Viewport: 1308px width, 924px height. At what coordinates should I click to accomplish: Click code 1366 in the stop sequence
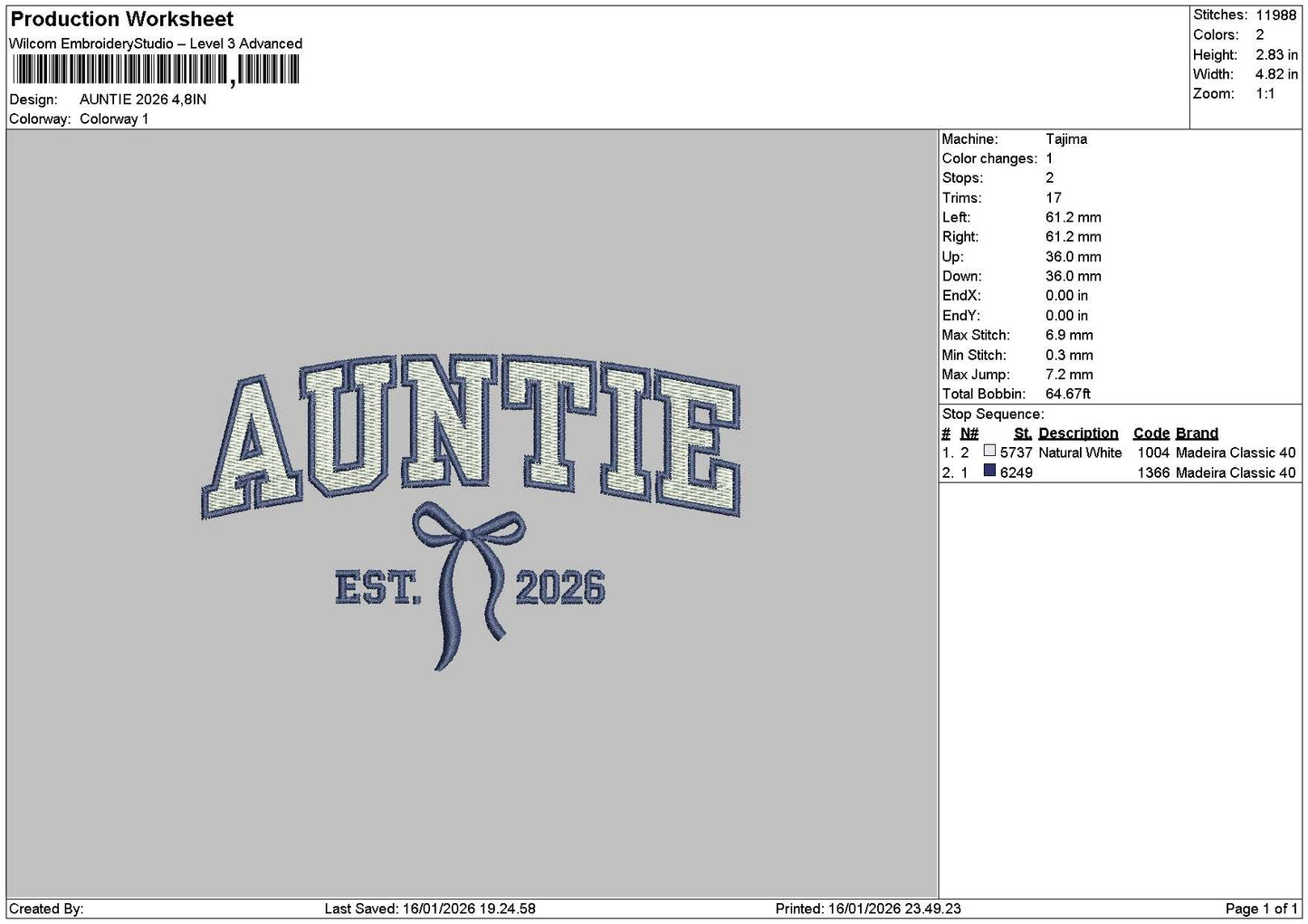(1153, 472)
